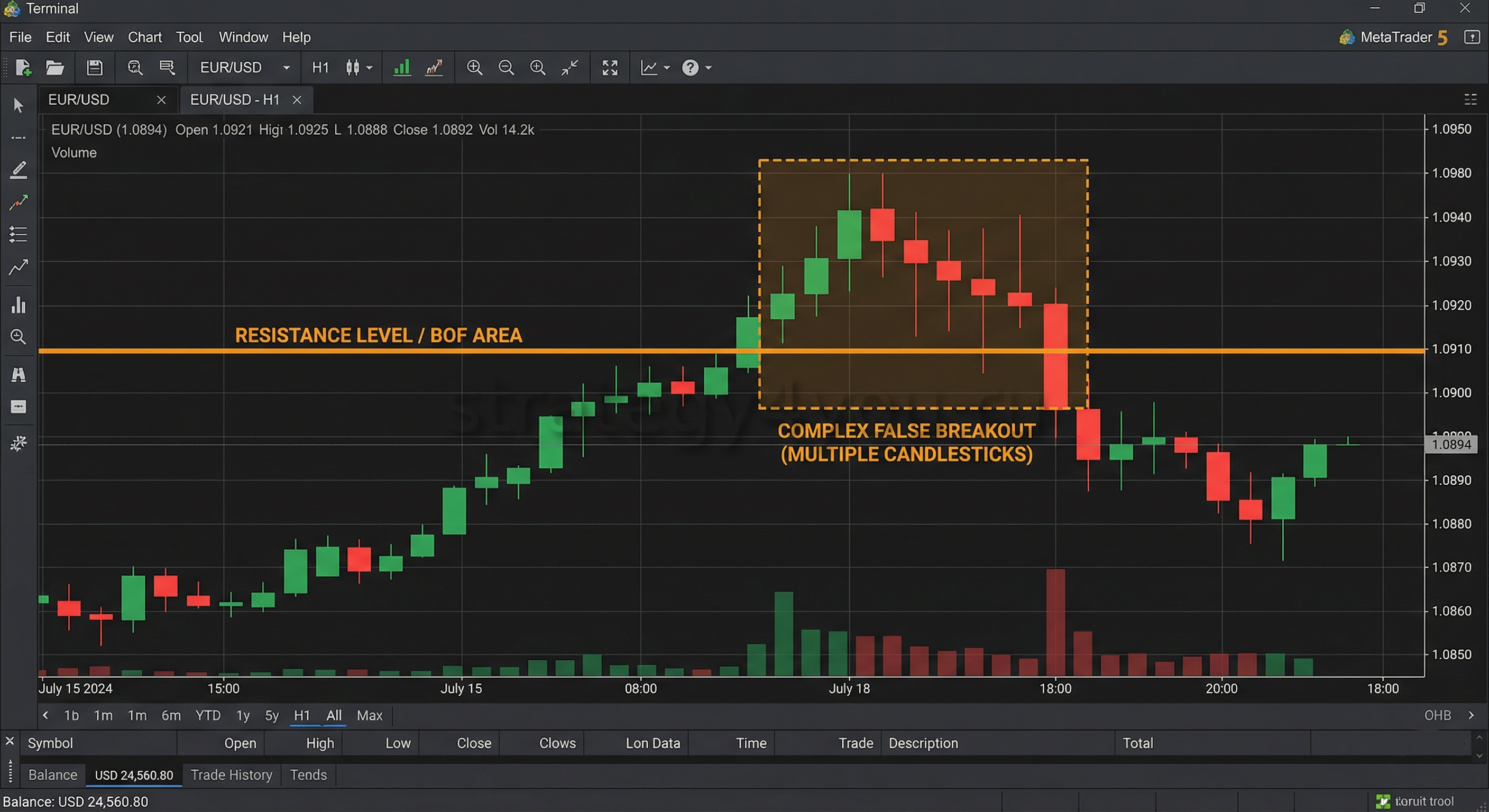1489x812 pixels.
Task: Click the open folder toolbar icon
Action: [55, 68]
